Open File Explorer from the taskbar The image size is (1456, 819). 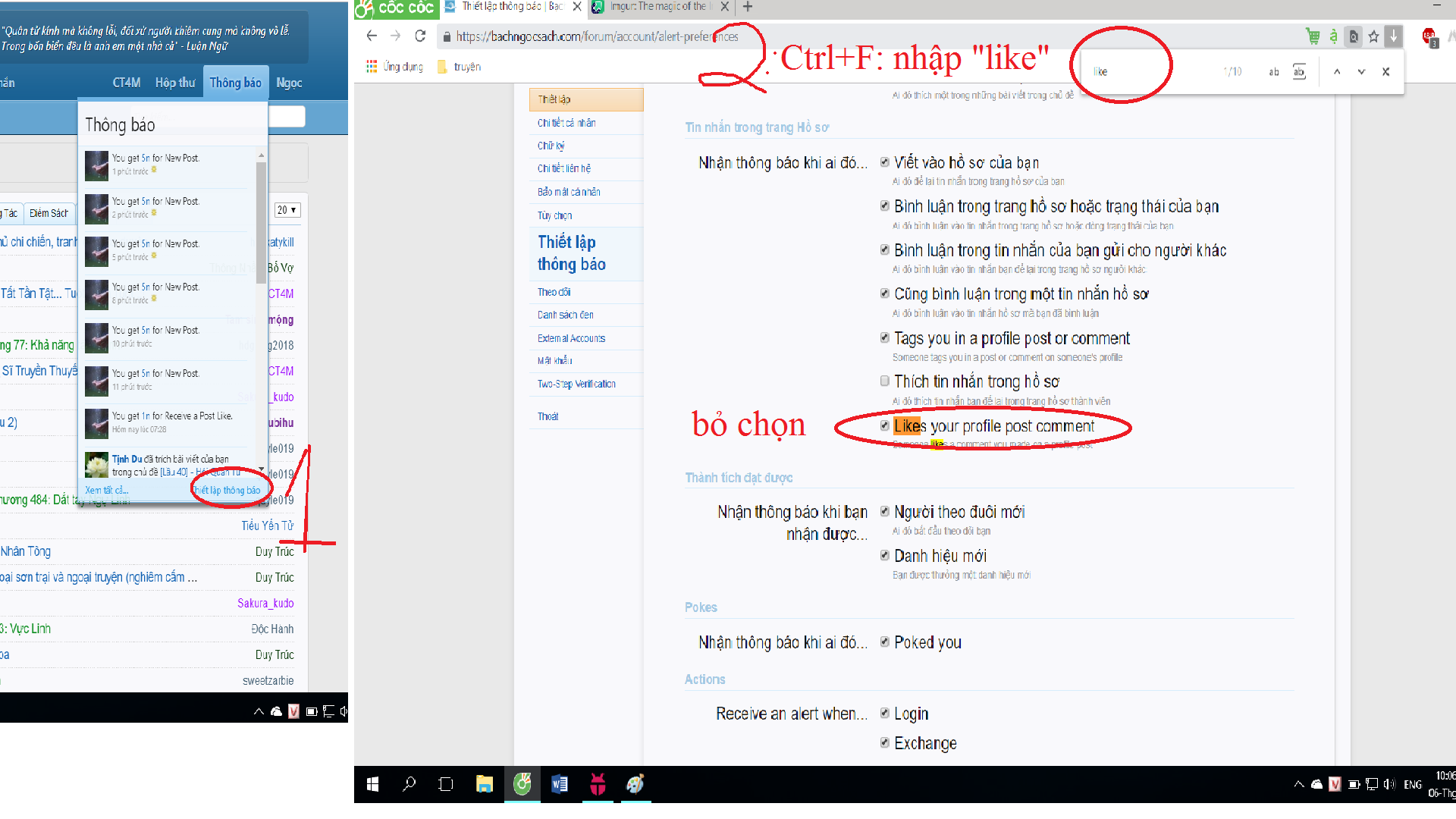click(484, 784)
